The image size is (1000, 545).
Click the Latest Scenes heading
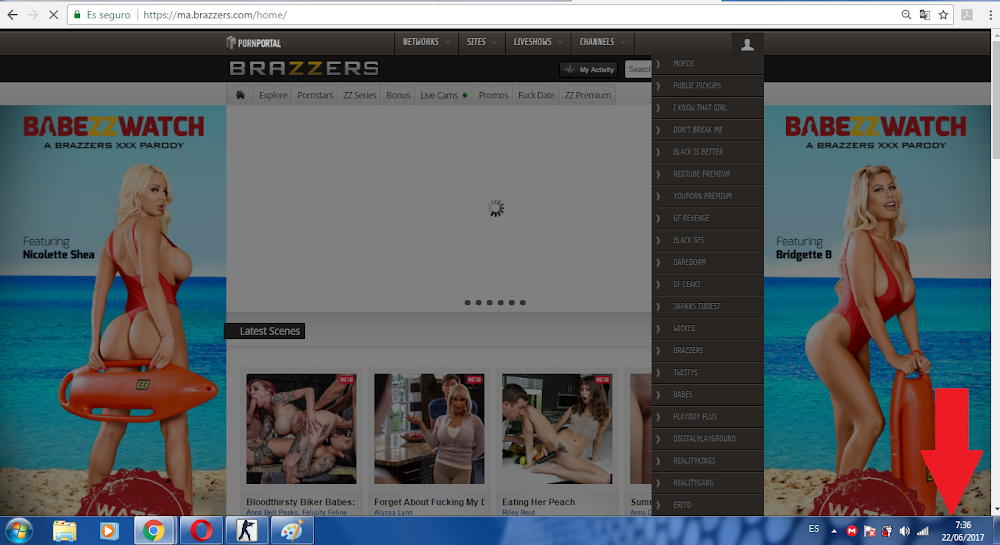(x=268, y=331)
